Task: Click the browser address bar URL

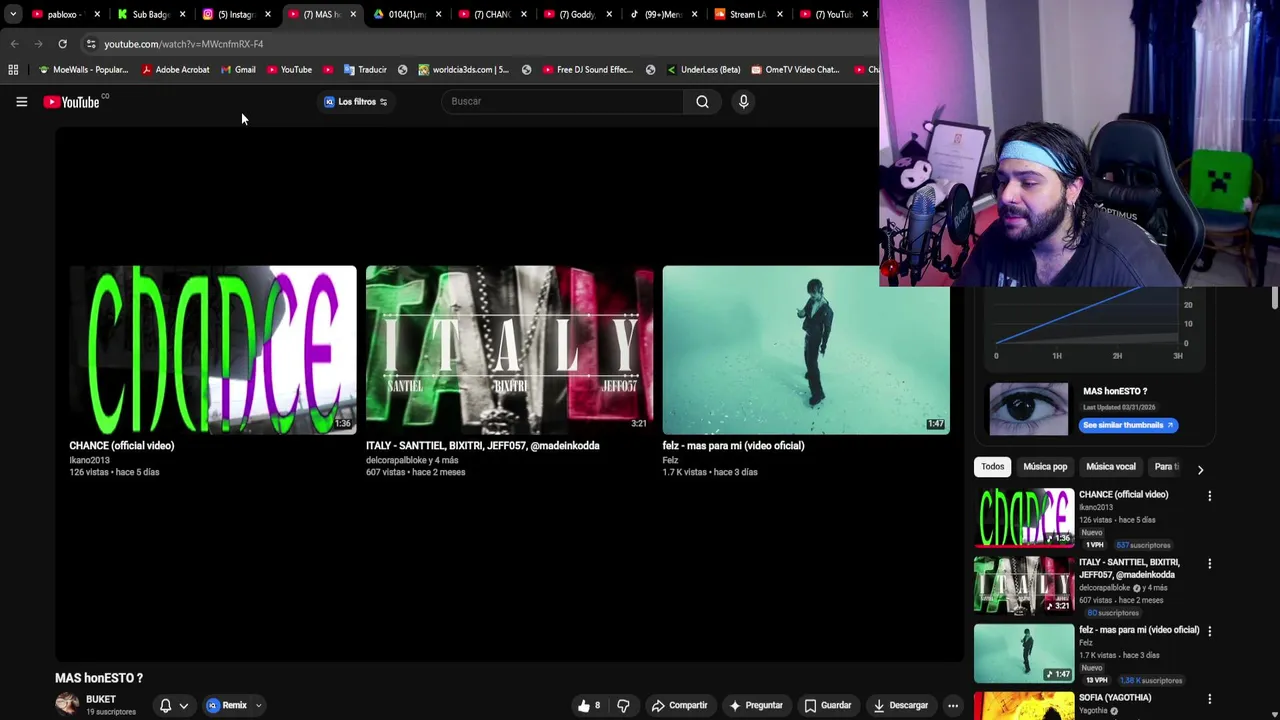Action: point(184,44)
